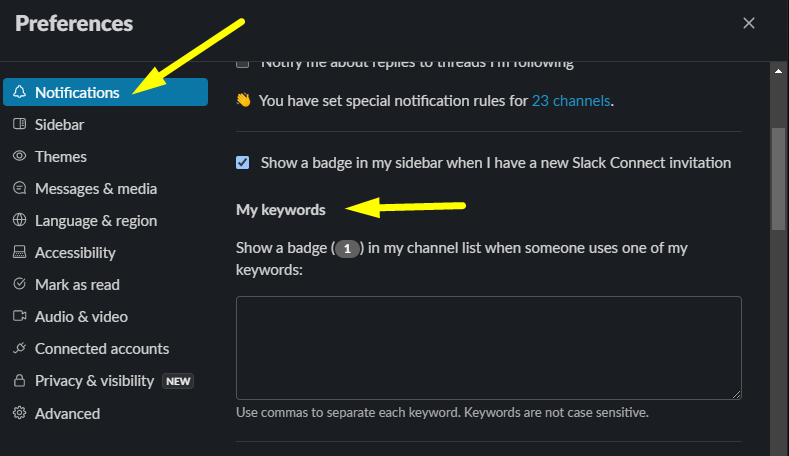Click the Messages & media icon
Image resolution: width=789 pixels, height=456 pixels.
tap(19, 189)
